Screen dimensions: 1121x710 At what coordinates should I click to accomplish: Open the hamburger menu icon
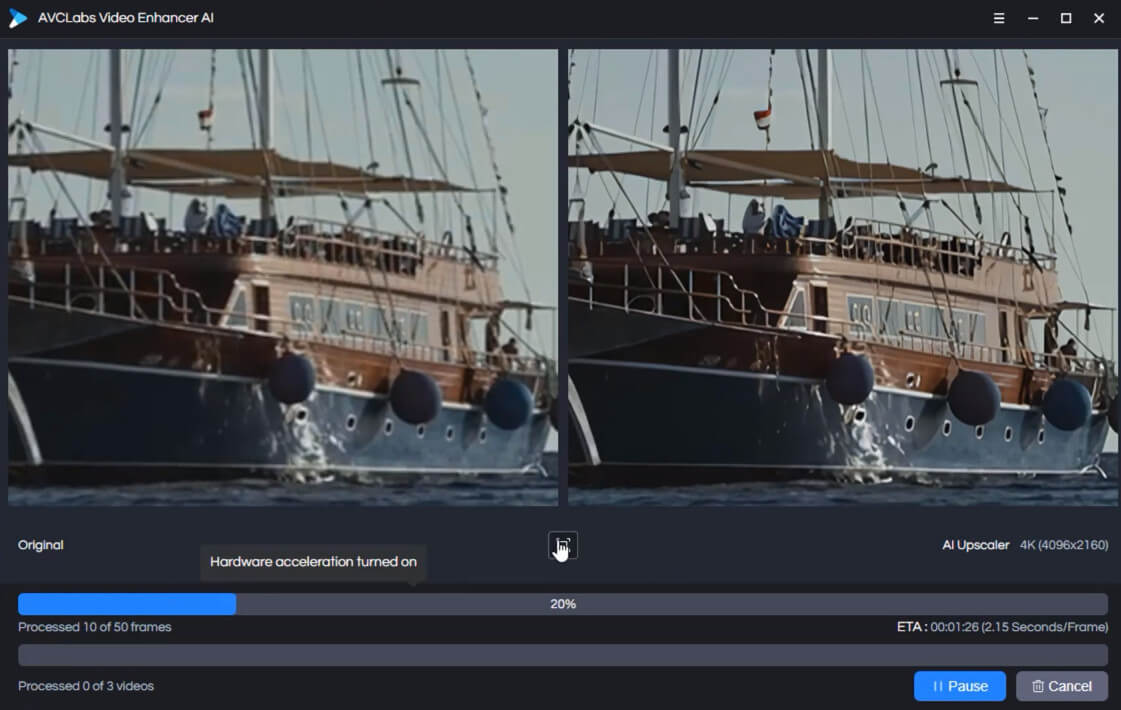(x=998, y=17)
